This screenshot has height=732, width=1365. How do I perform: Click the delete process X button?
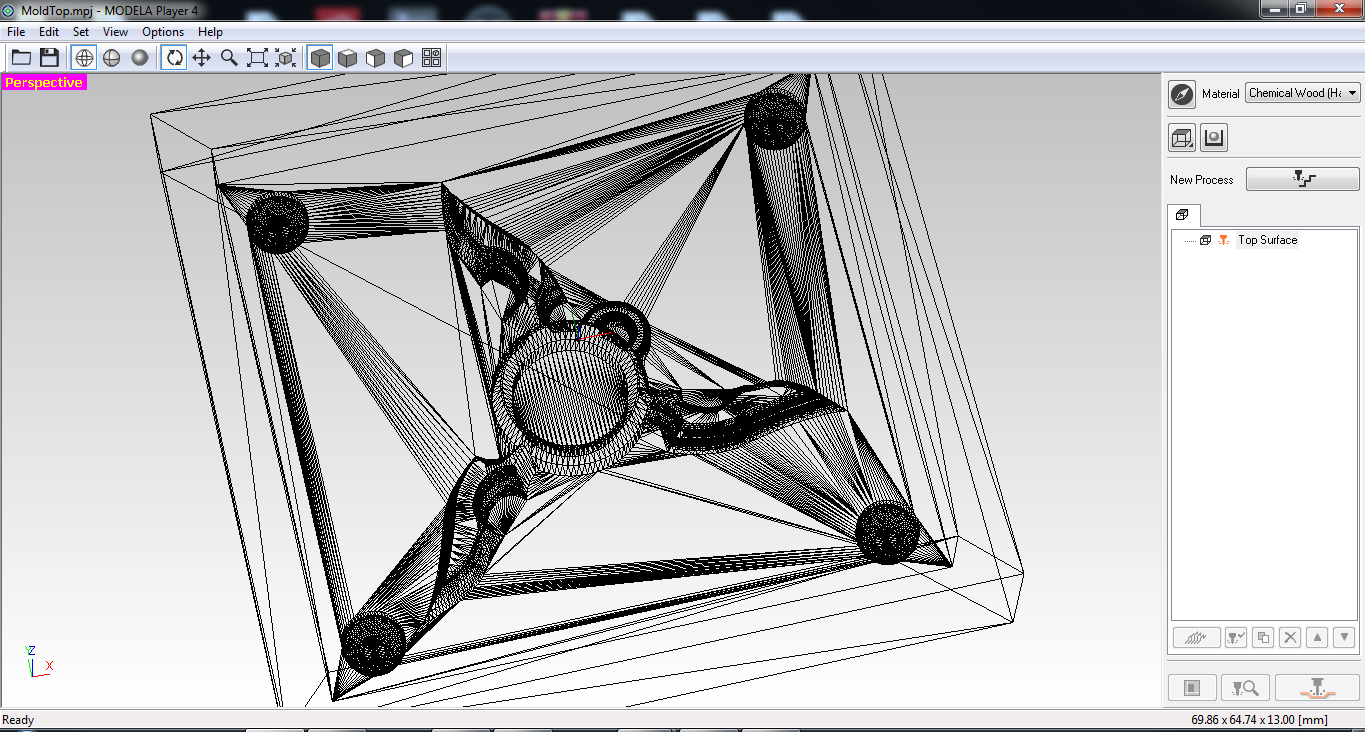tap(1290, 637)
